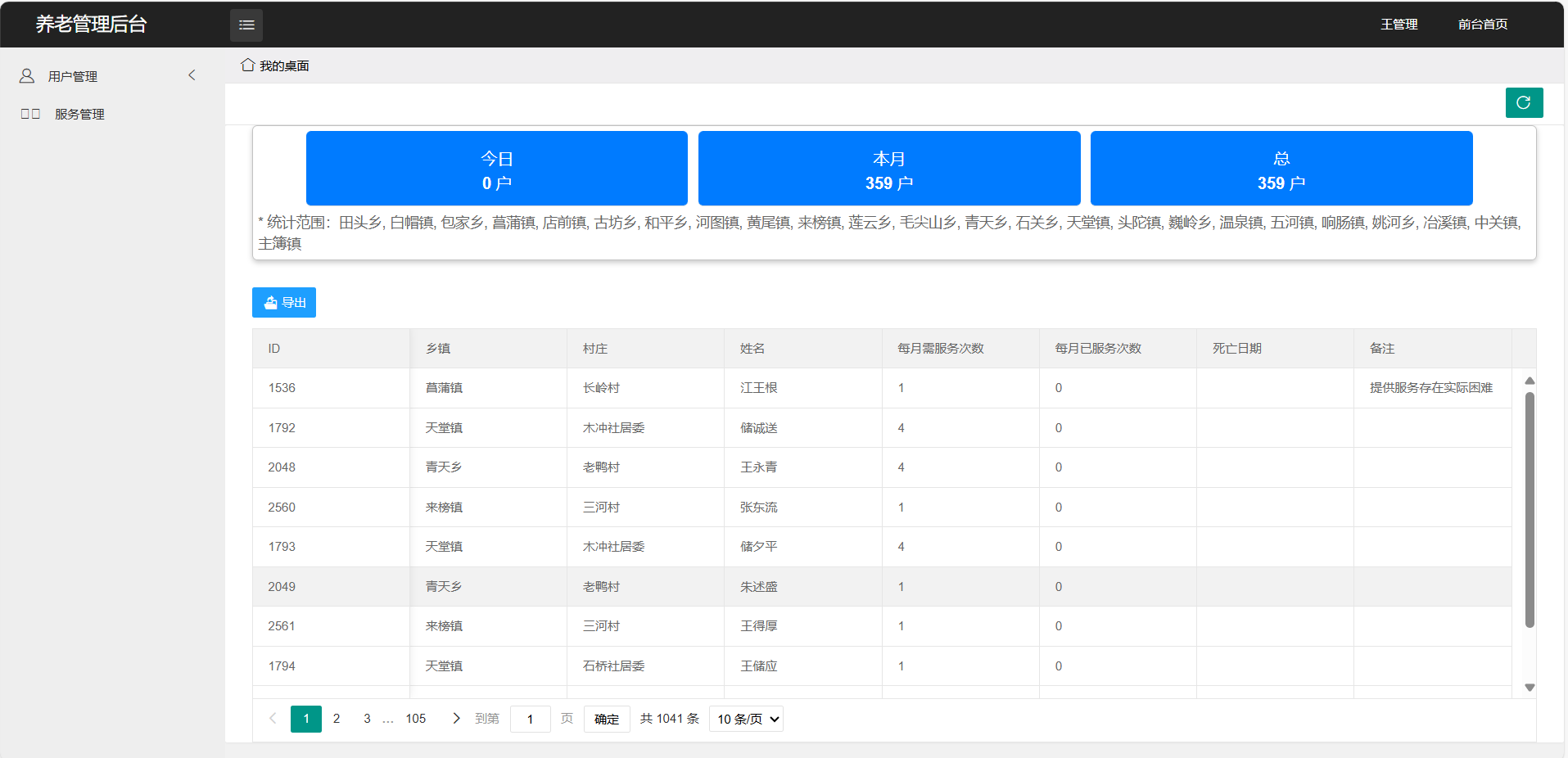Click the 今日 0 户 statistics card
Image resolution: width=1568 pixels, height=758 pixels.
497,168
